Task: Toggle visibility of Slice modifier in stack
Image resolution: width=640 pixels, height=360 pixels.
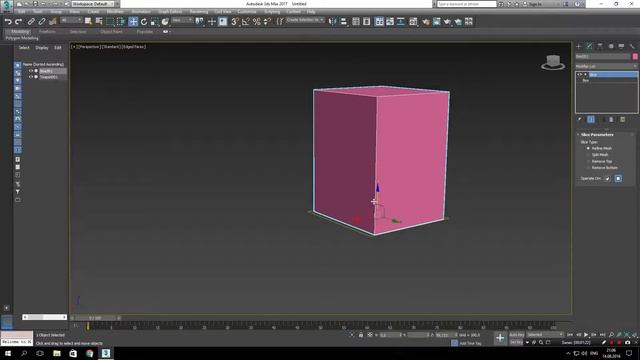Action: (x=579, y=75)
